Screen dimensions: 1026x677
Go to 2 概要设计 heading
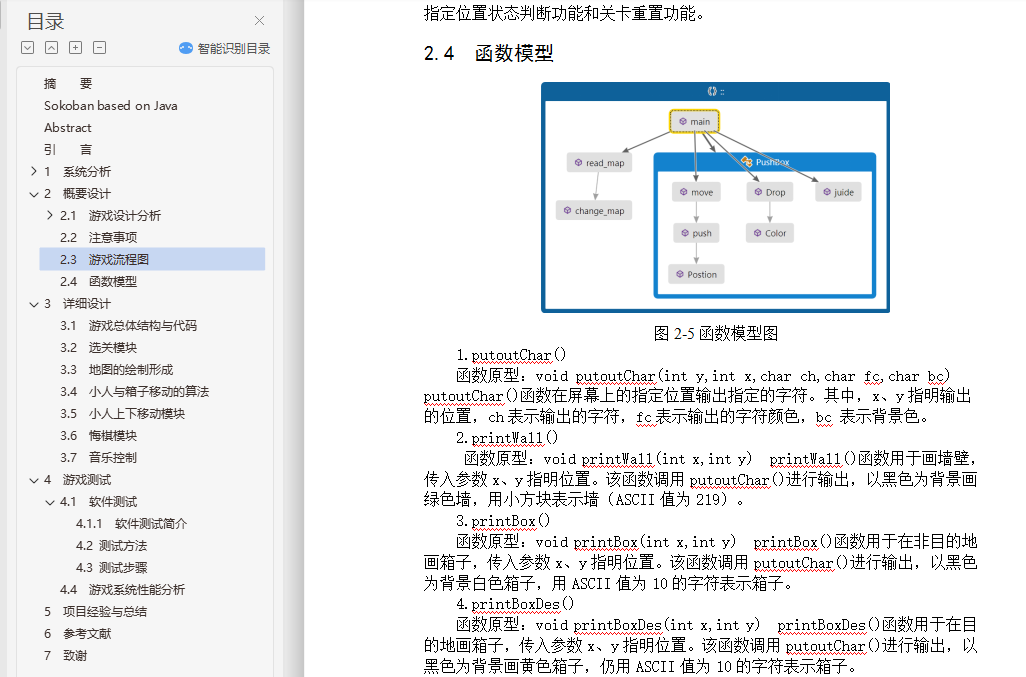coord(78,194)
